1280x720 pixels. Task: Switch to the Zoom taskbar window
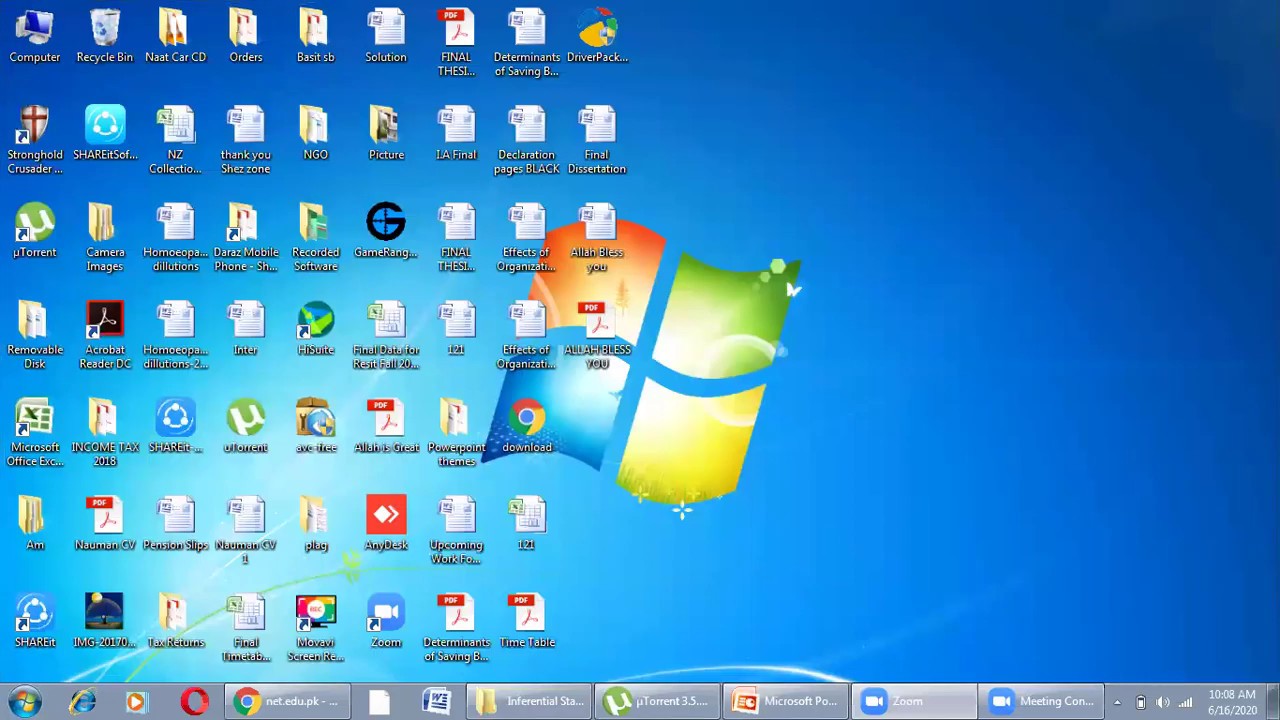click(915, 701)
